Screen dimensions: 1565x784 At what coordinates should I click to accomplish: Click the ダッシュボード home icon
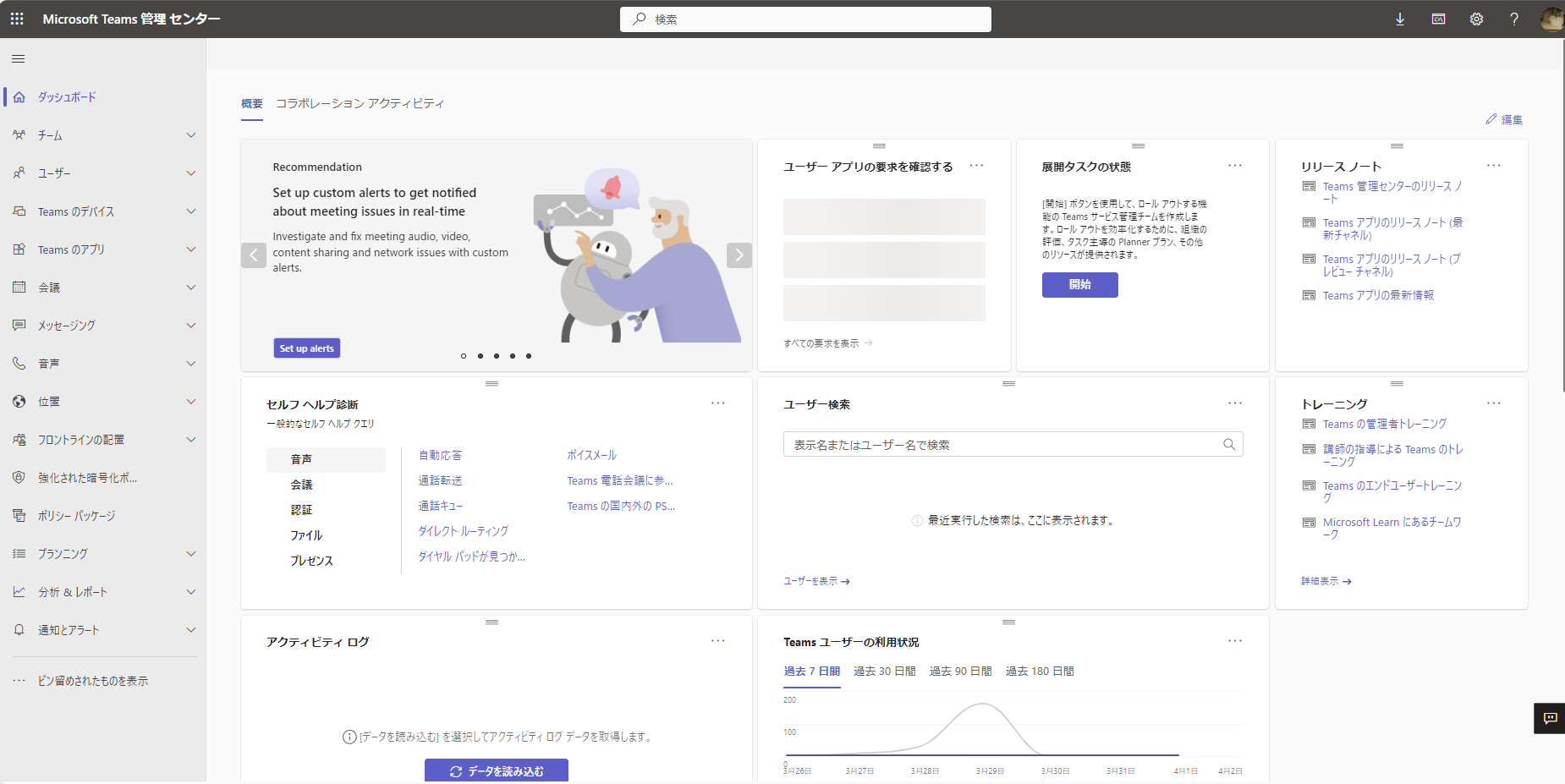click(19, 97)
